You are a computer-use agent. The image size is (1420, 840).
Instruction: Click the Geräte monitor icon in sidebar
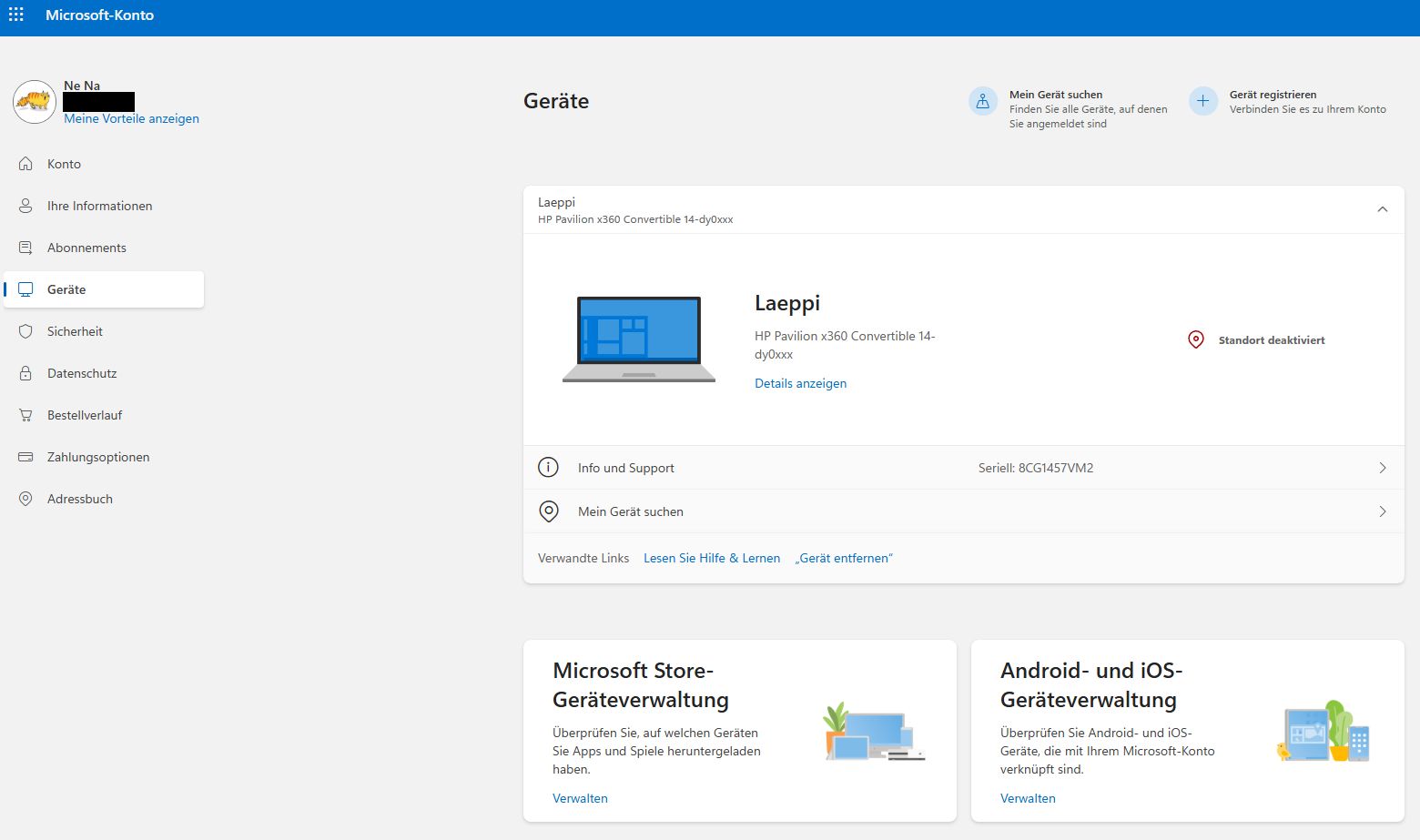click(25, 289)
